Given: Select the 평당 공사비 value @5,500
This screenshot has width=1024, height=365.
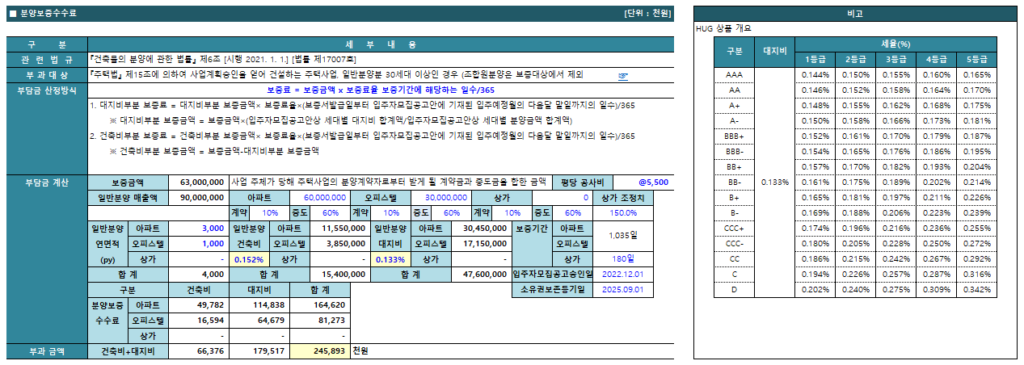Looking at the screenshot, I should point(643,182).
